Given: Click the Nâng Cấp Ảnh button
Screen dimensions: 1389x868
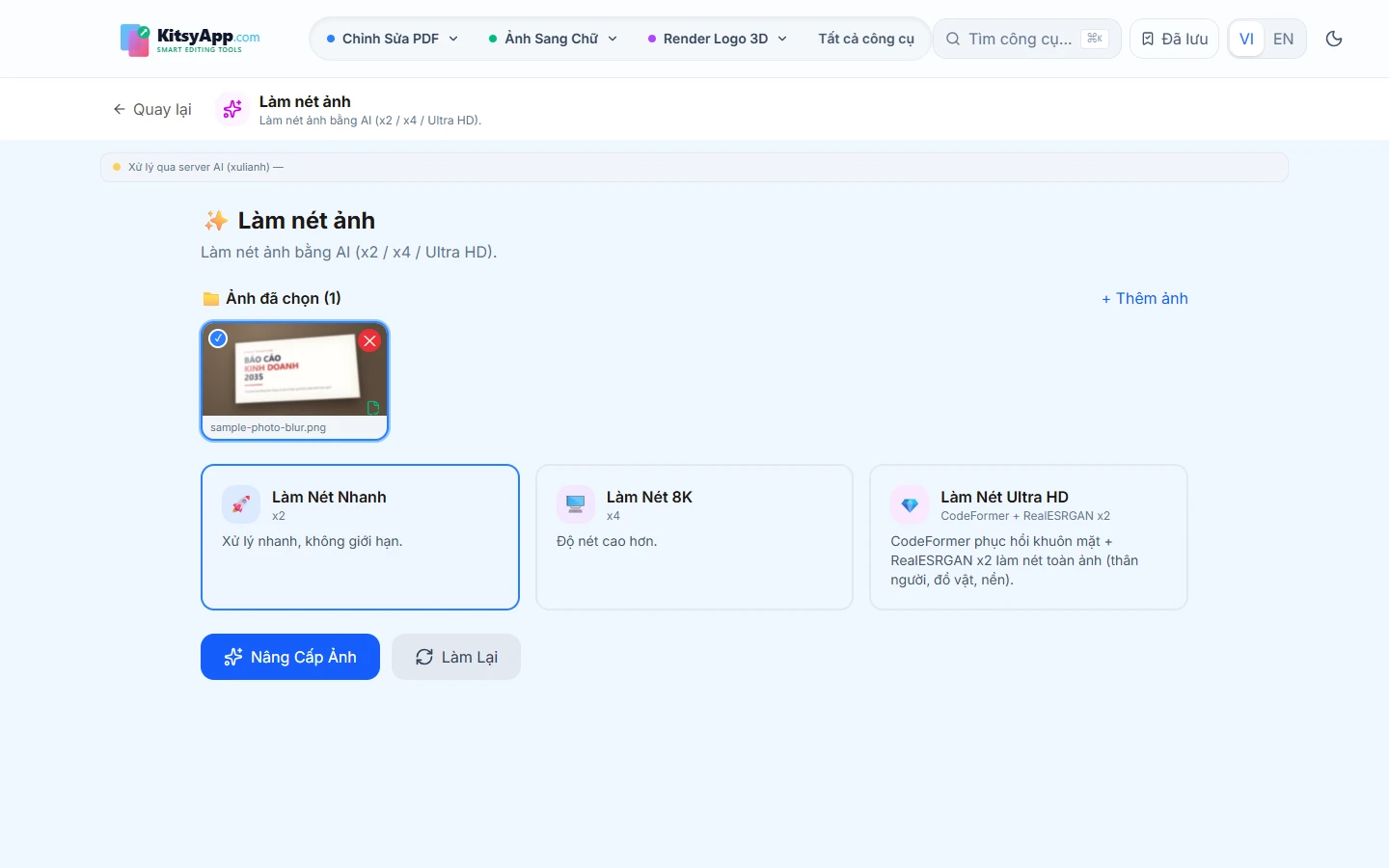Looking at the screenshot, I should [x=290, y=657].
